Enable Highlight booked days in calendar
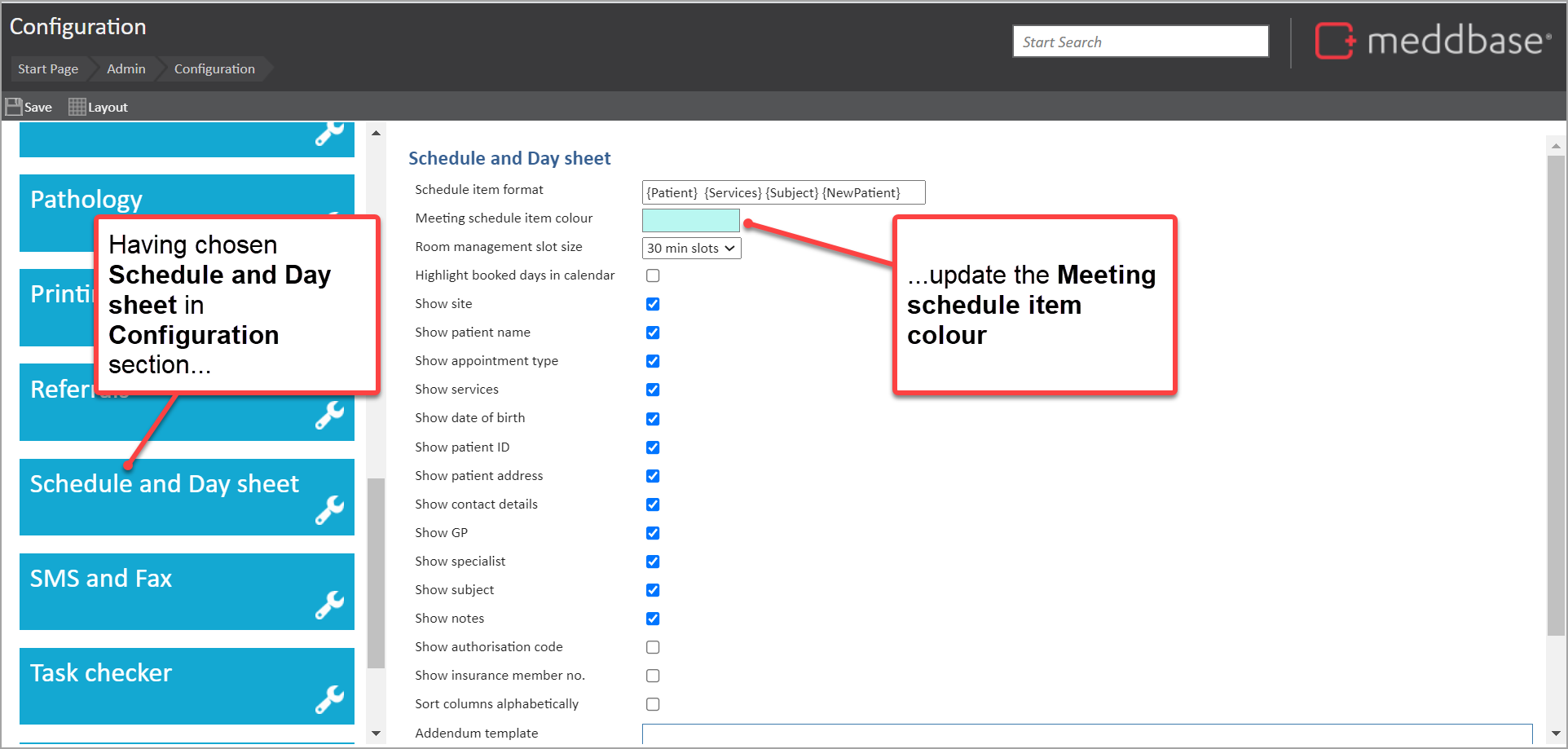Viewport: 1568px width, 749px height. (x=653, y=275)
